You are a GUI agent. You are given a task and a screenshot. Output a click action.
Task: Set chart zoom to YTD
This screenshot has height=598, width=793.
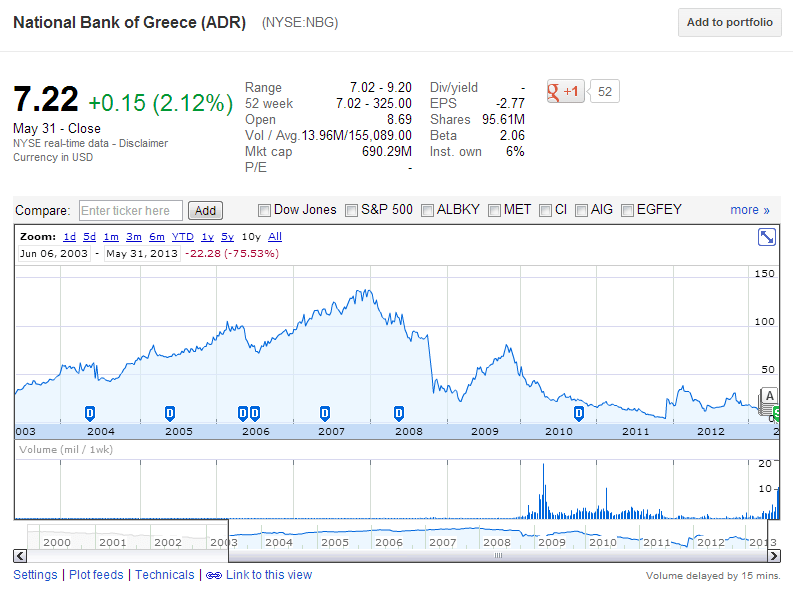pyautogui.click(x=183, y=237)
